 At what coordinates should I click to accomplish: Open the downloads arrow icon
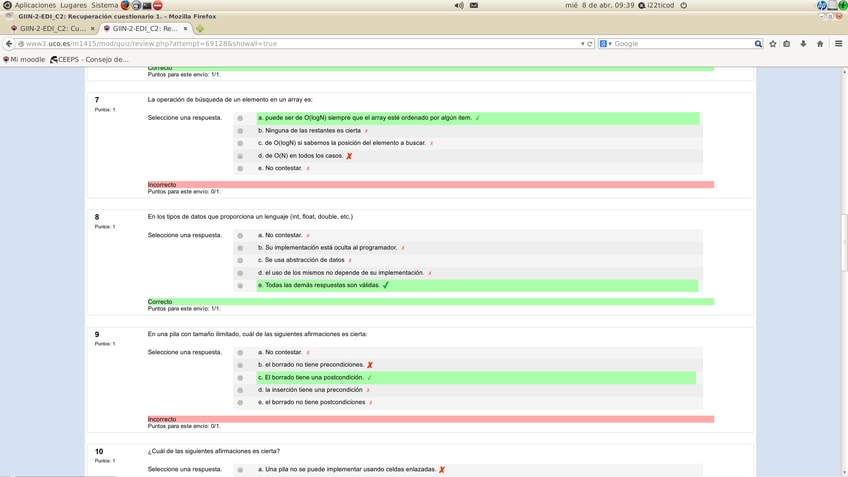803,44
